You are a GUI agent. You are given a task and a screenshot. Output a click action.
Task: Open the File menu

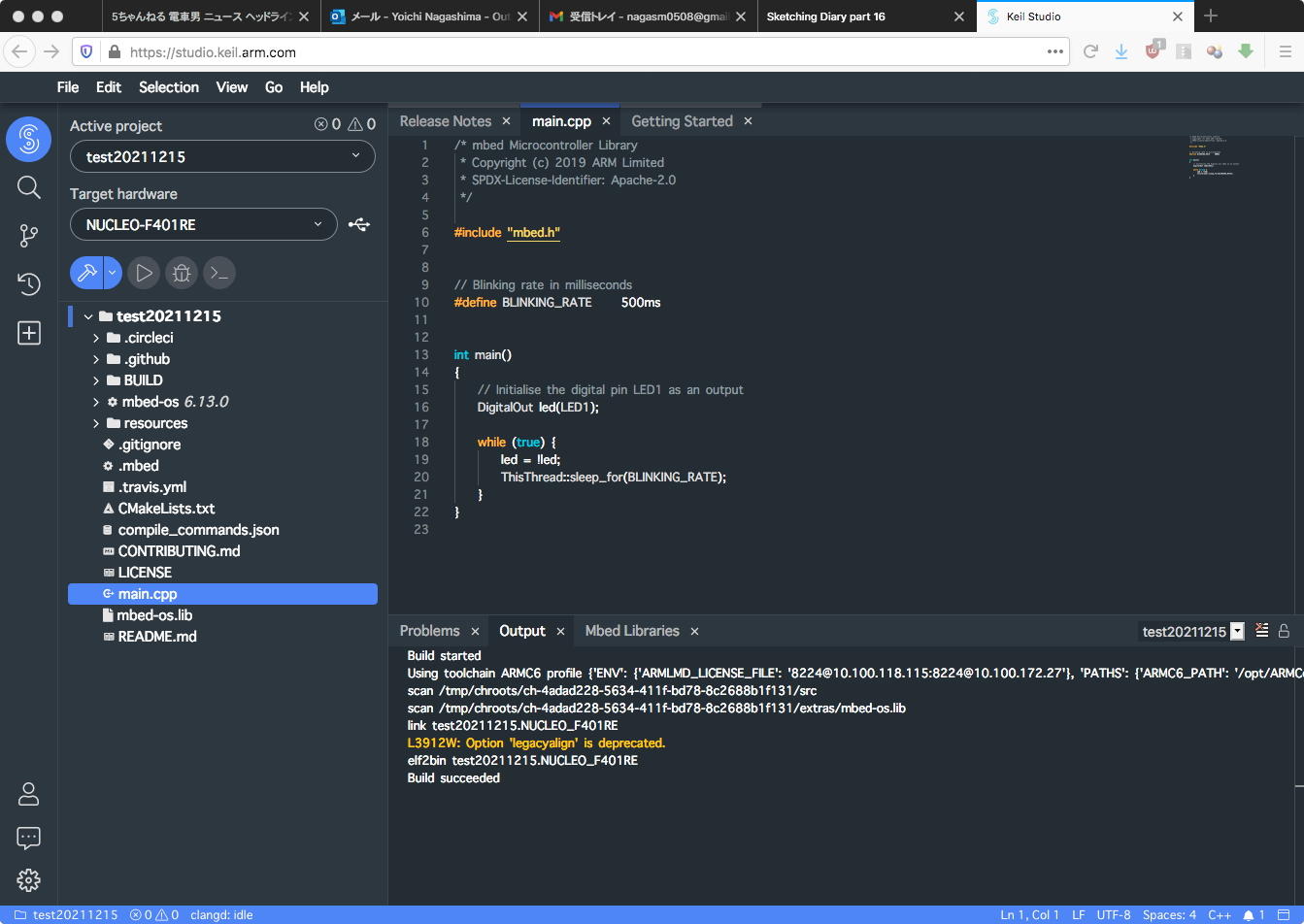(68, 87)
